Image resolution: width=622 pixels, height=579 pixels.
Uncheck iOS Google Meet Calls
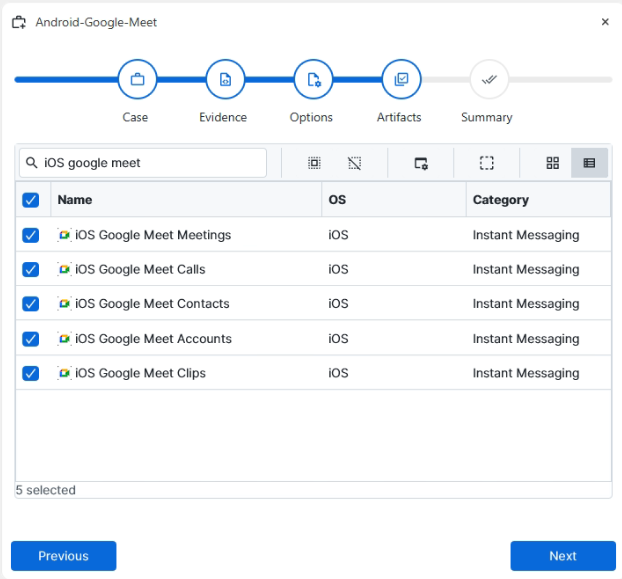coord(31,270)
